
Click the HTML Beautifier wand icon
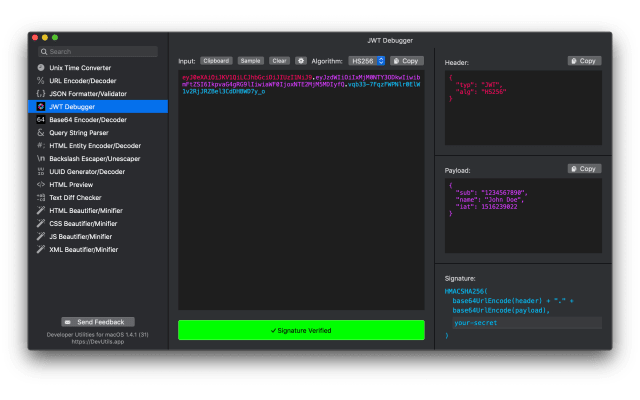coord(41,211)
